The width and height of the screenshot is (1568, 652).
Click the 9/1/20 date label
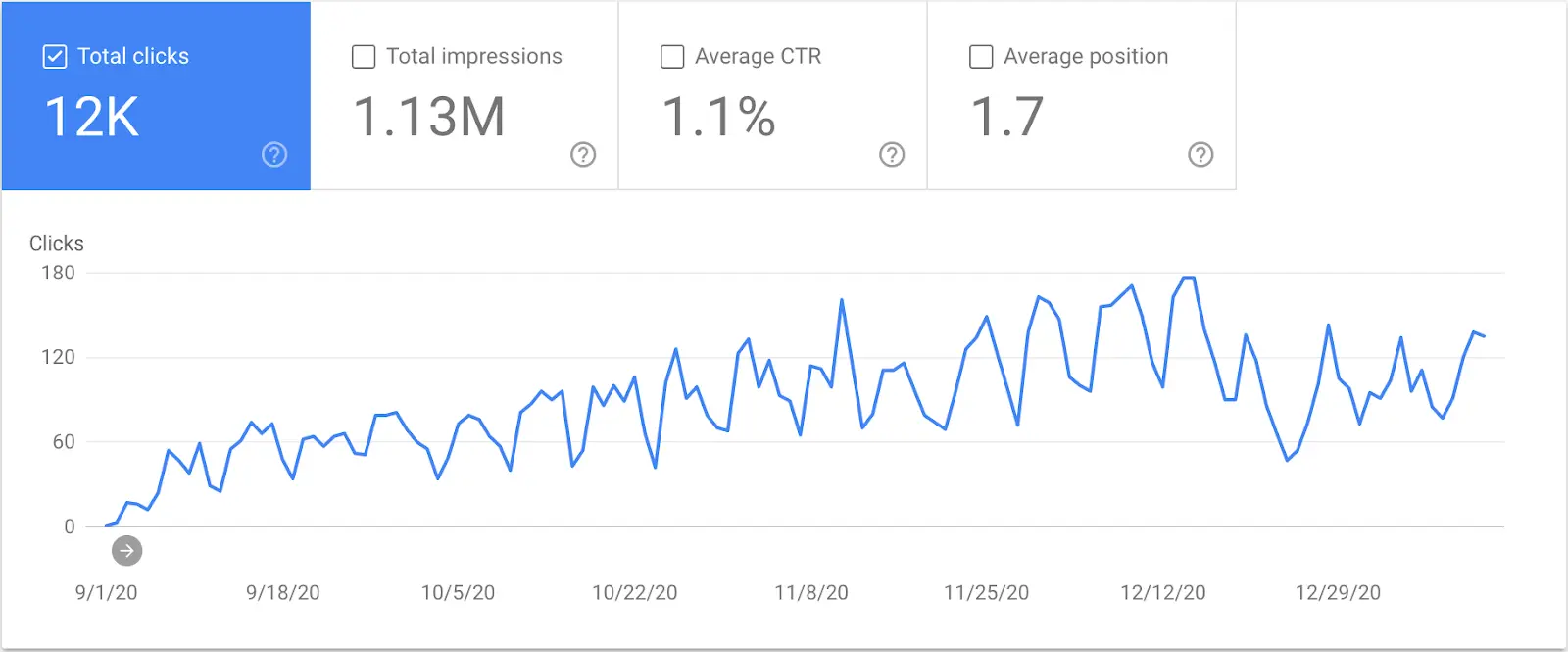pos(106,592)
